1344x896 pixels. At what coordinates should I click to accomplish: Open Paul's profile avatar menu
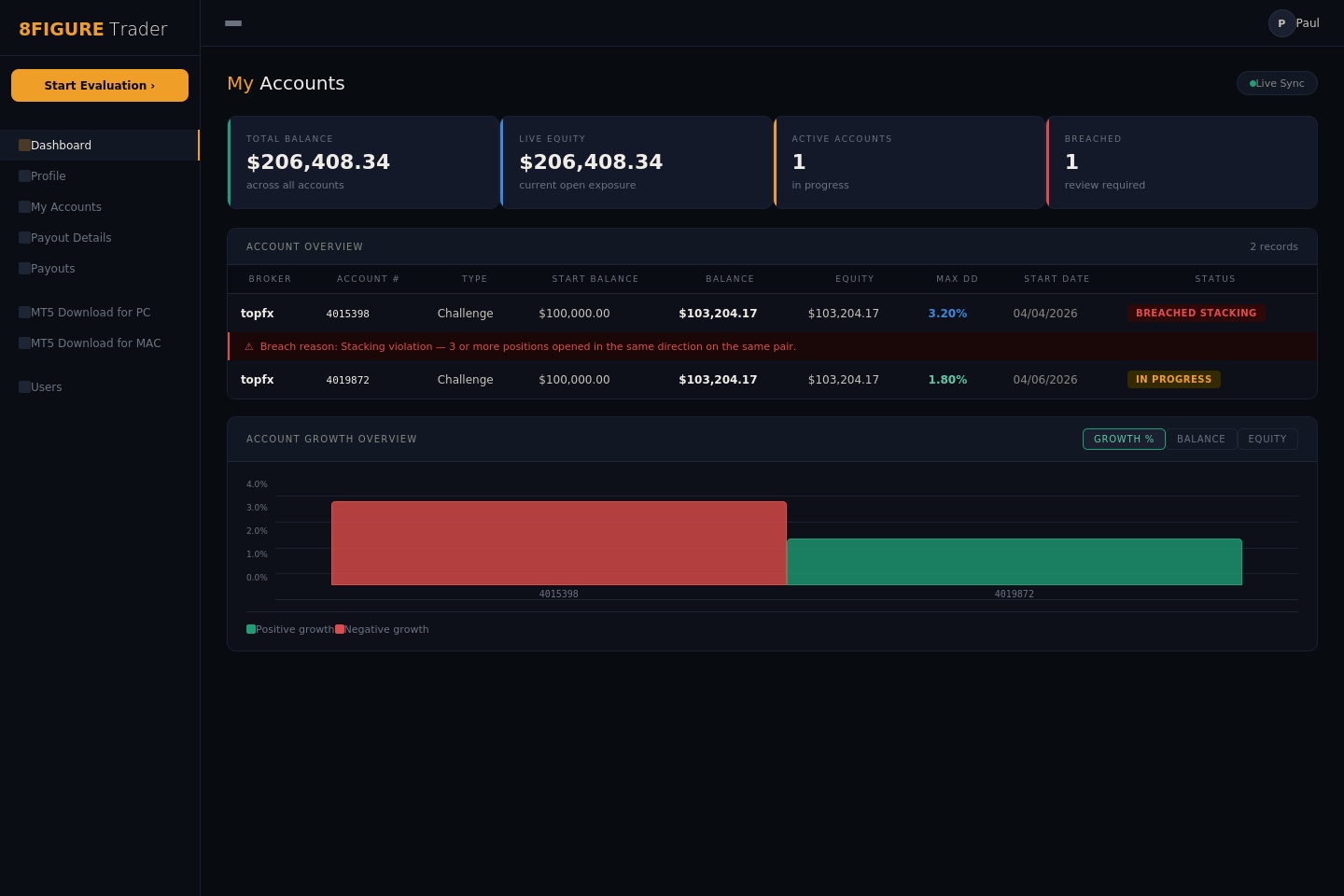1281,23
